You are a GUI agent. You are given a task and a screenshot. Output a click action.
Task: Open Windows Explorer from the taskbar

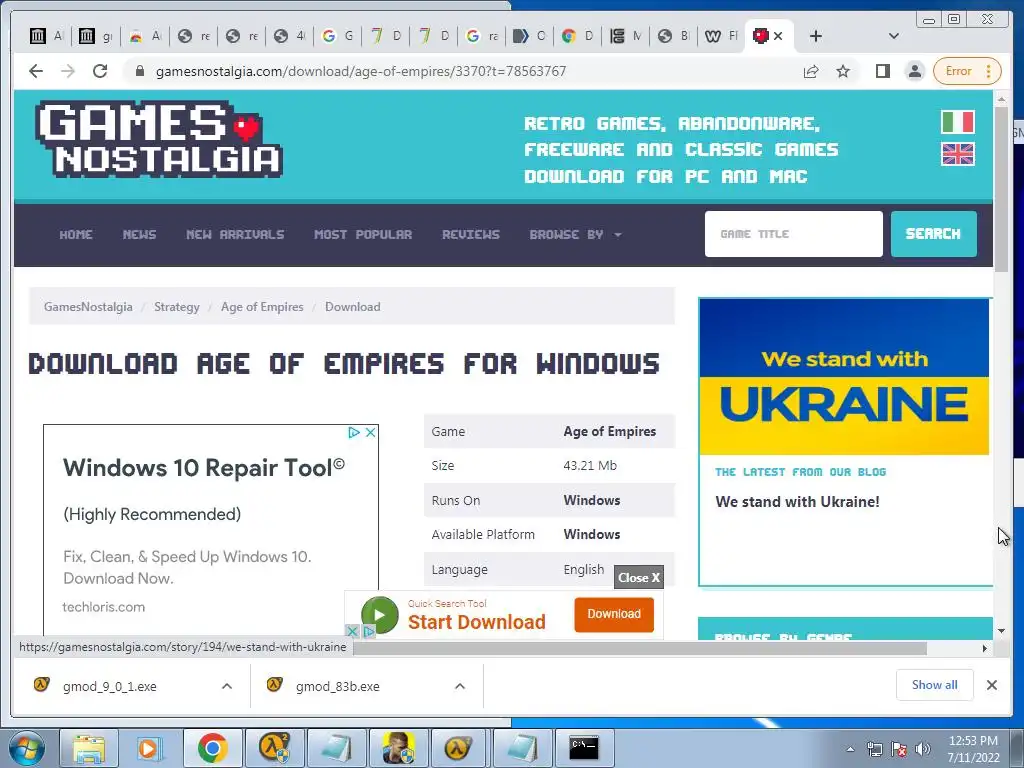pyautogui.click(x=89, y=748)
